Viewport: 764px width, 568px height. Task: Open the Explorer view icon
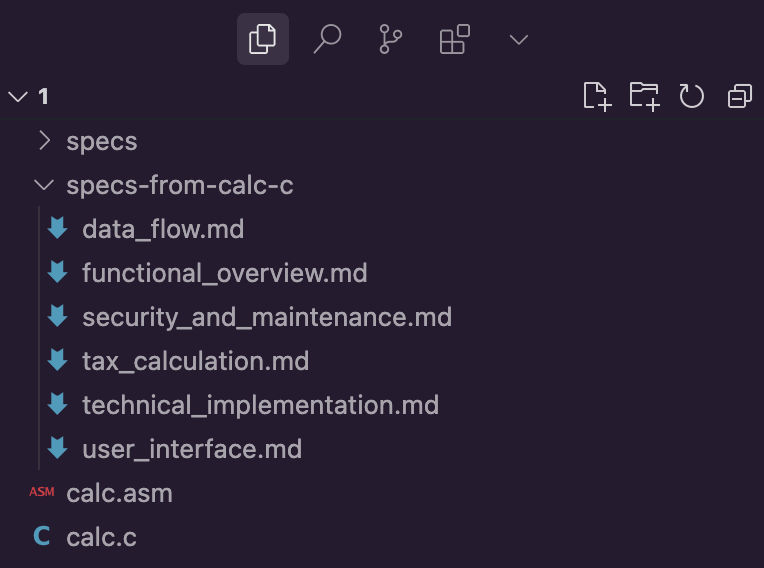coord(263,39)
